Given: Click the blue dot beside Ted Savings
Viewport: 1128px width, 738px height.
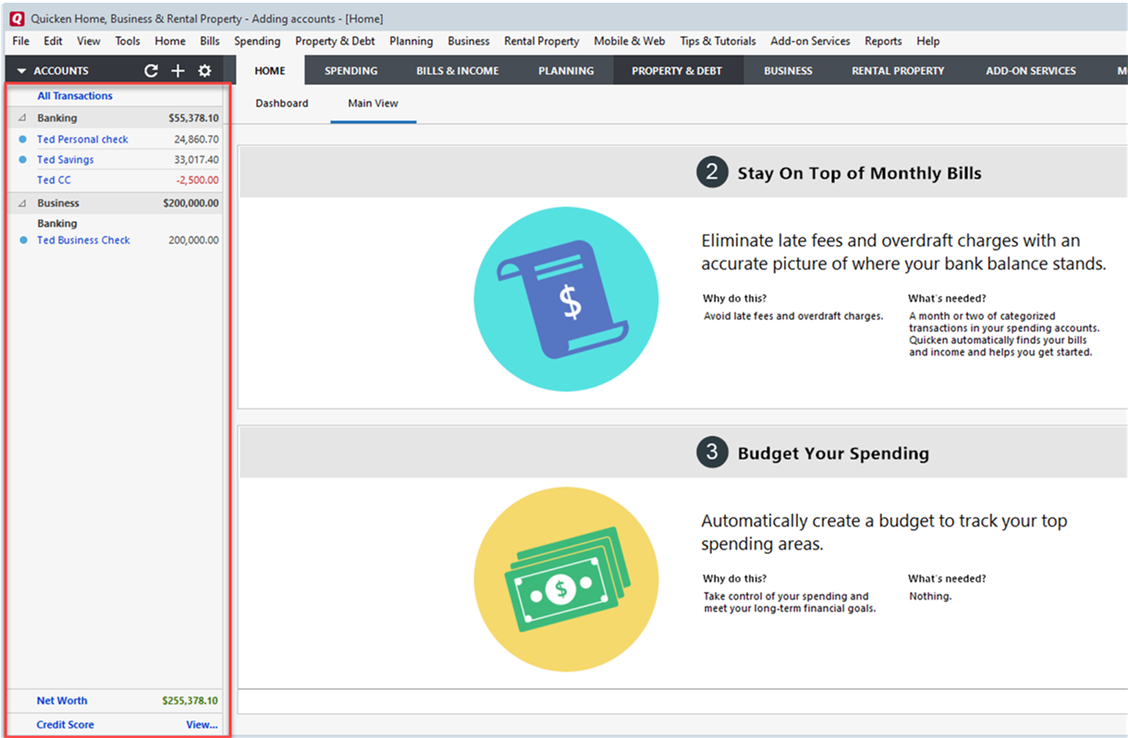Looking at the screenshot, I should pos(22,160).
